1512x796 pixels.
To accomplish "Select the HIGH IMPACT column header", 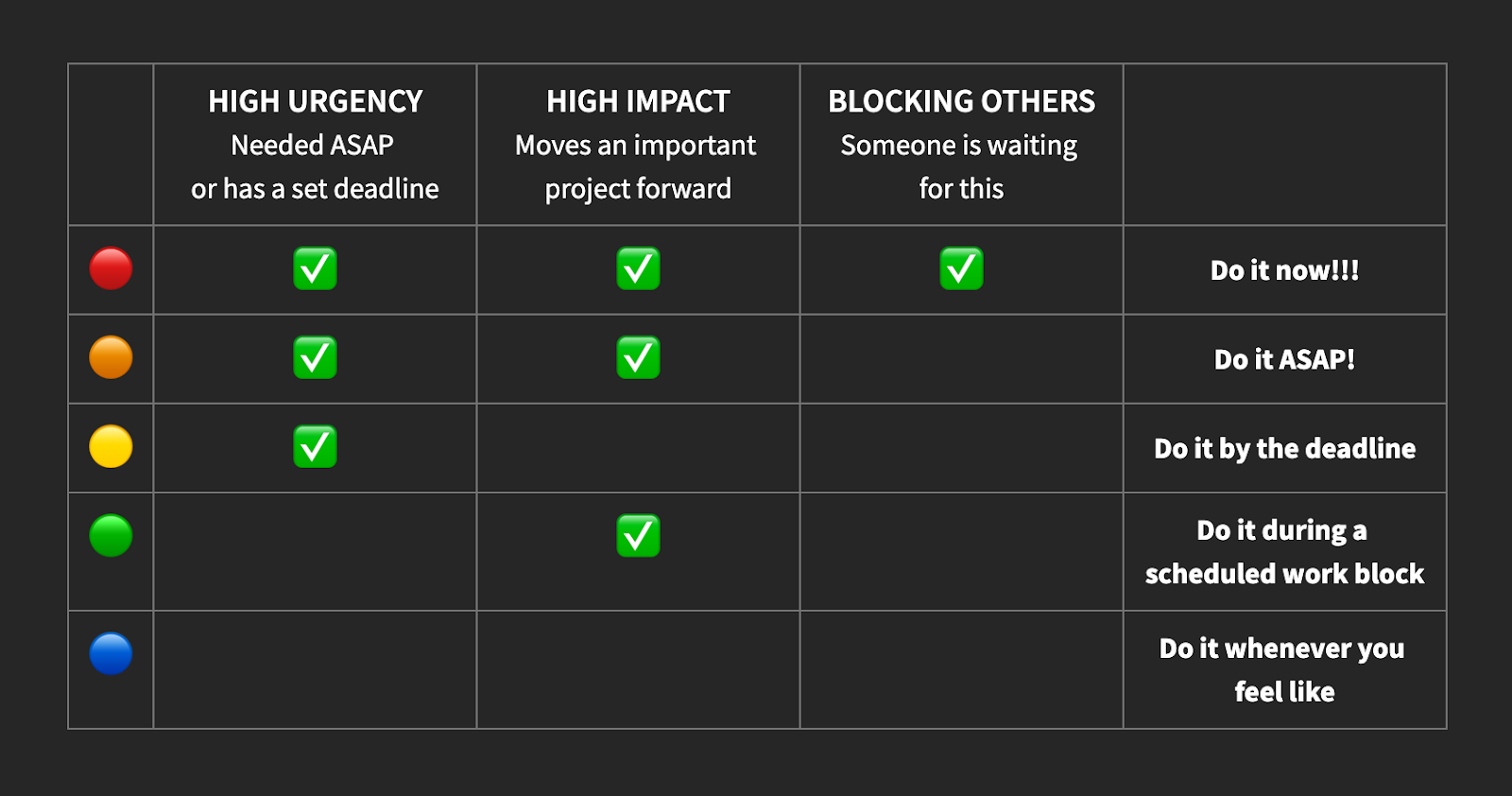I will (638, 101).
